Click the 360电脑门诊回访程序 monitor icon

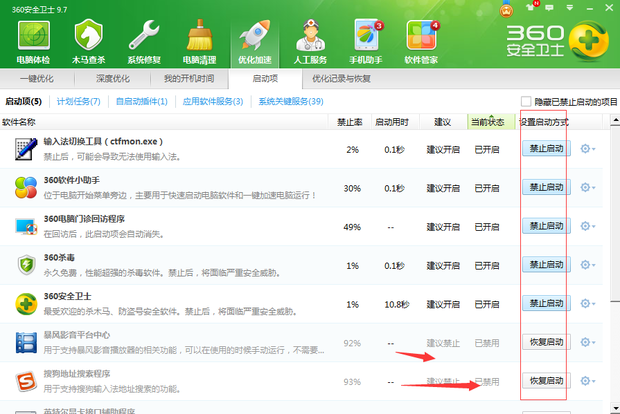coord(26,226)
